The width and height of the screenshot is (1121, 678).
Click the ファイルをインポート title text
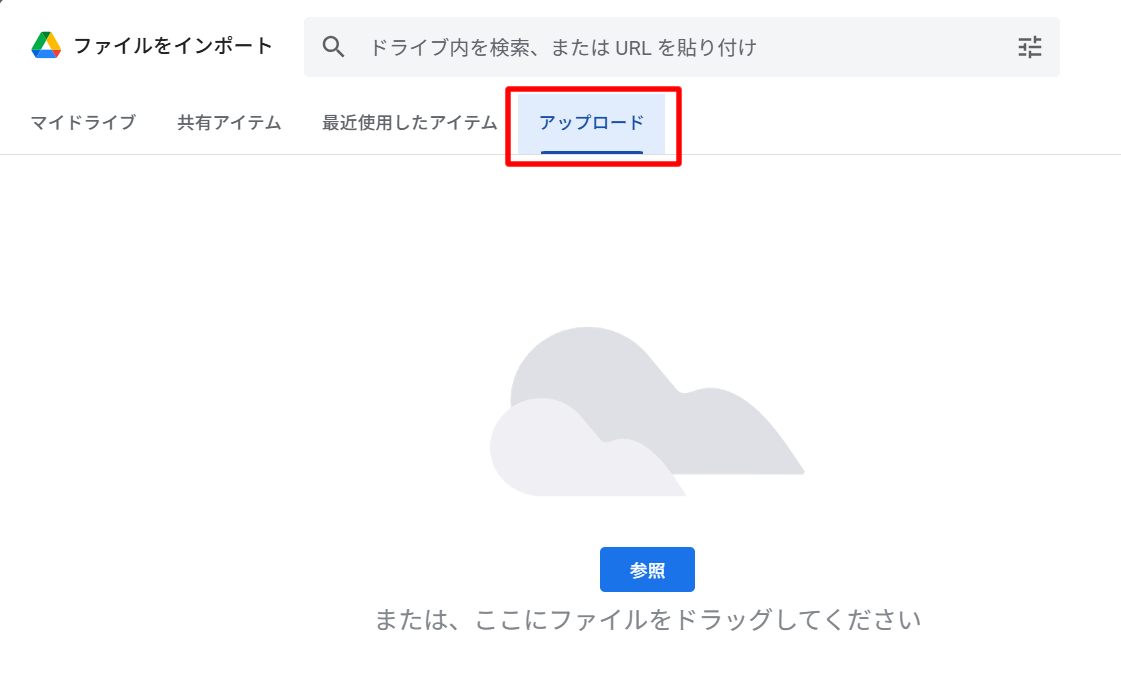click(x=173, y=45)
